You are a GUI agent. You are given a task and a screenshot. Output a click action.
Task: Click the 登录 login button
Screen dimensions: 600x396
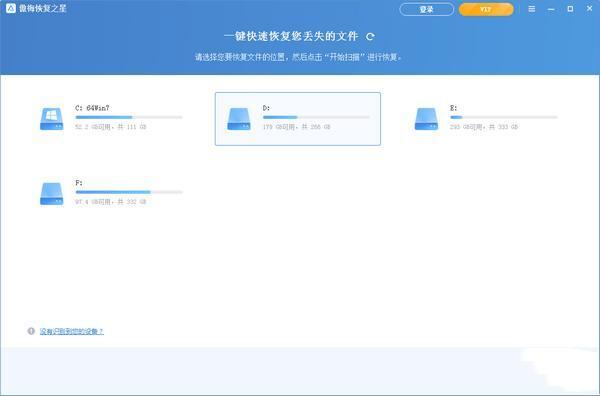[426, 9]
